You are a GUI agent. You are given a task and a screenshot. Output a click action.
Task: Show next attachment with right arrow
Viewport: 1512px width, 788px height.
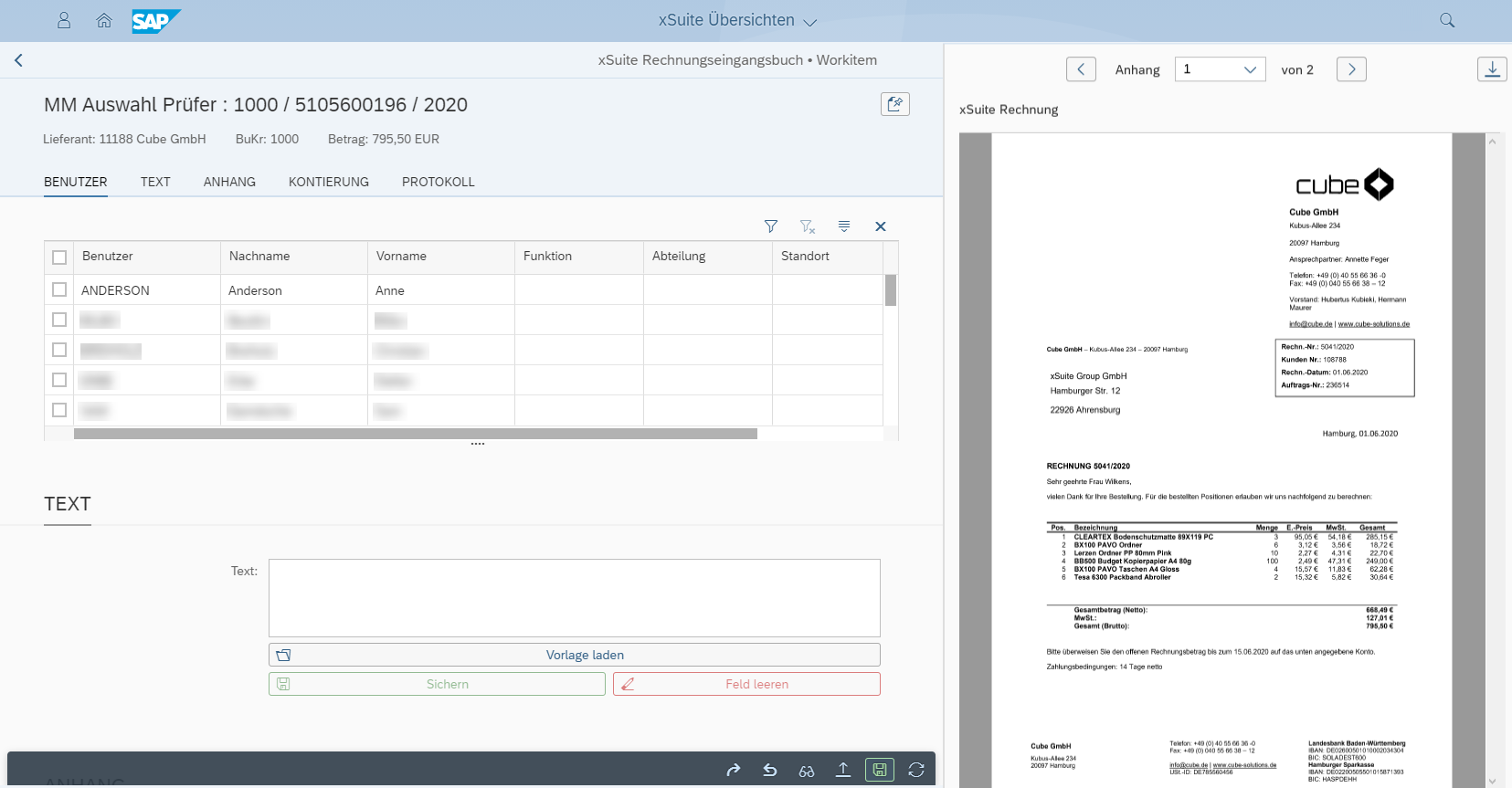click(1351, 69)
